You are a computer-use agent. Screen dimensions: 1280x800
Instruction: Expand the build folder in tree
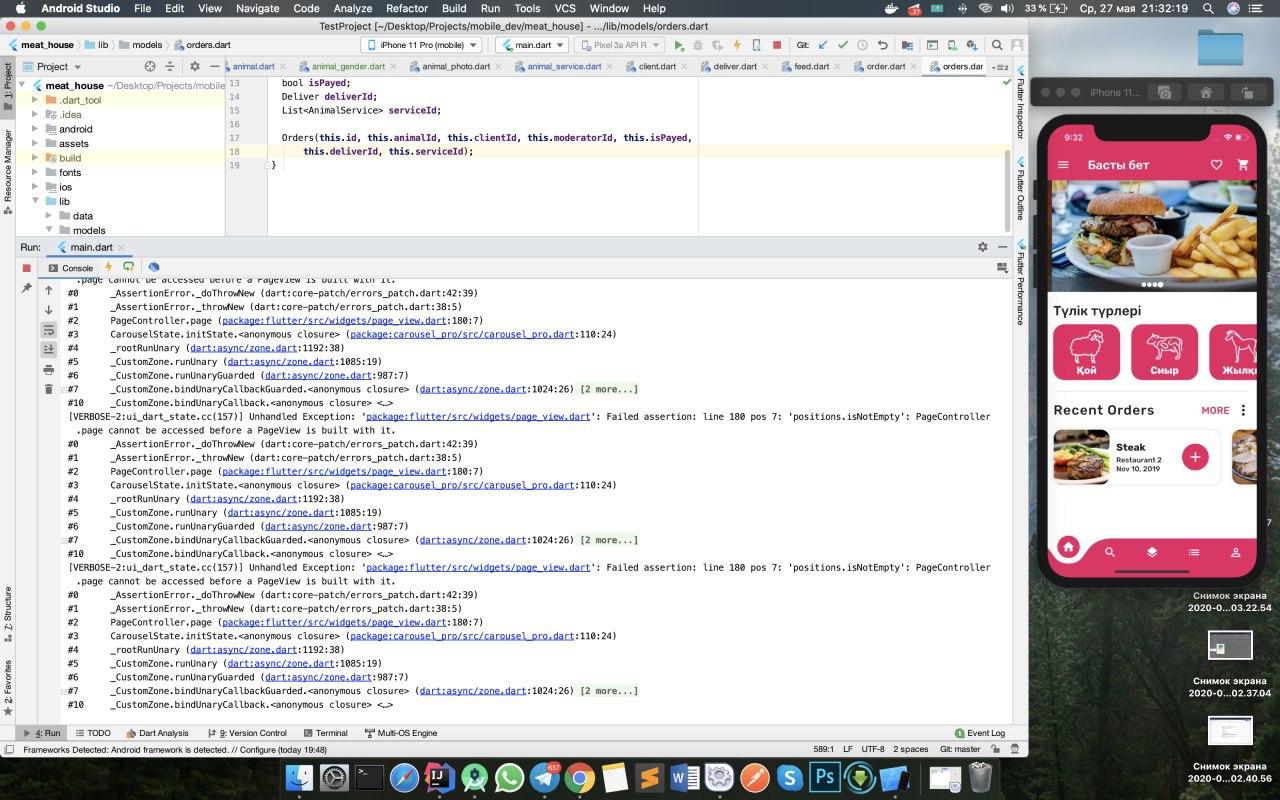tap(35, 158)
